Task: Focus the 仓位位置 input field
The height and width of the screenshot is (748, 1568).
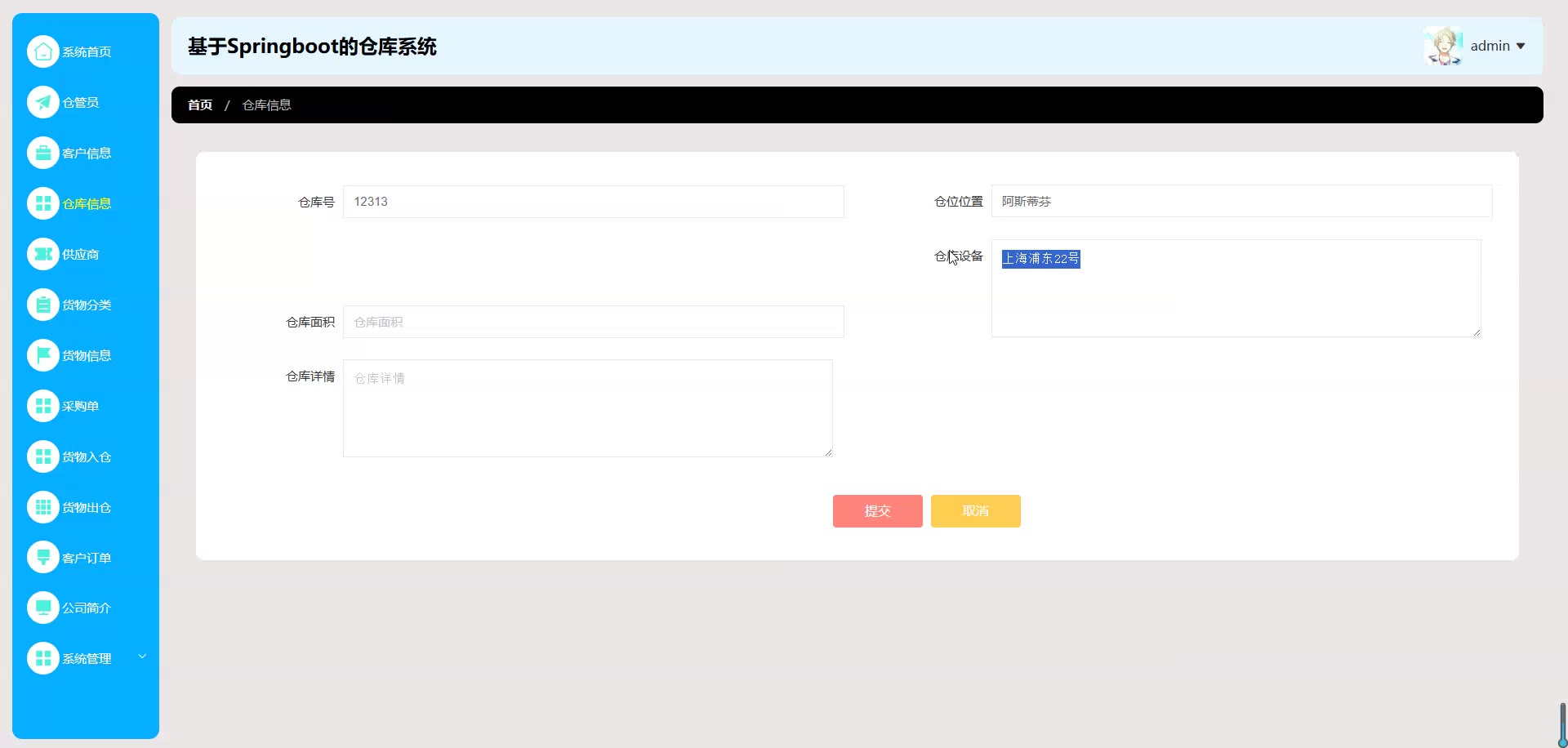Action: click(1242, 201)
